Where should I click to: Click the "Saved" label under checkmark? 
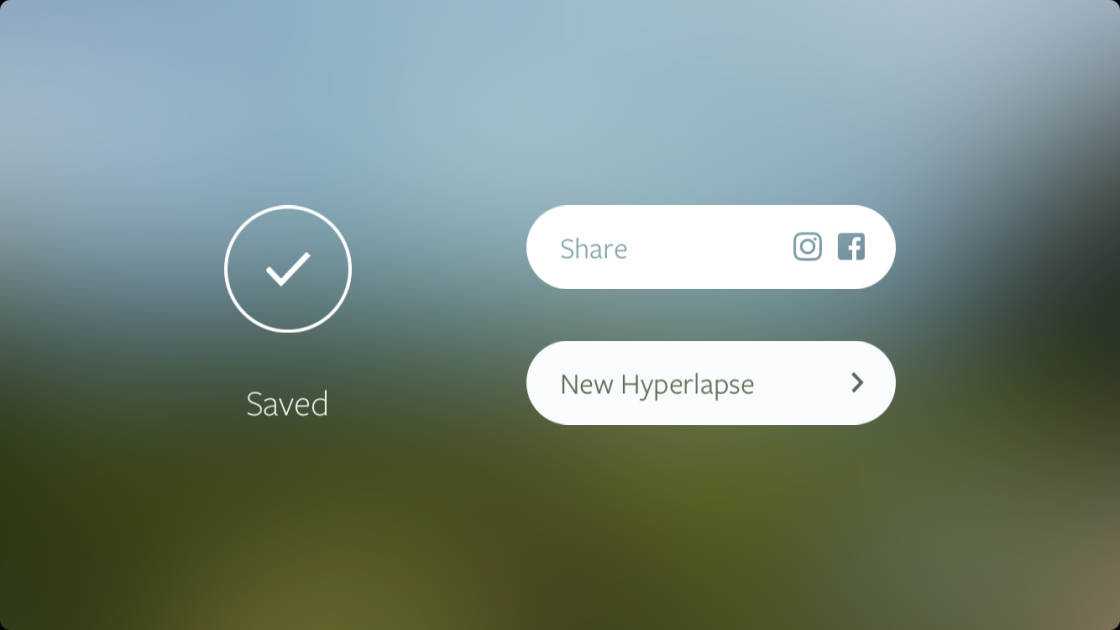click(287, 404)
